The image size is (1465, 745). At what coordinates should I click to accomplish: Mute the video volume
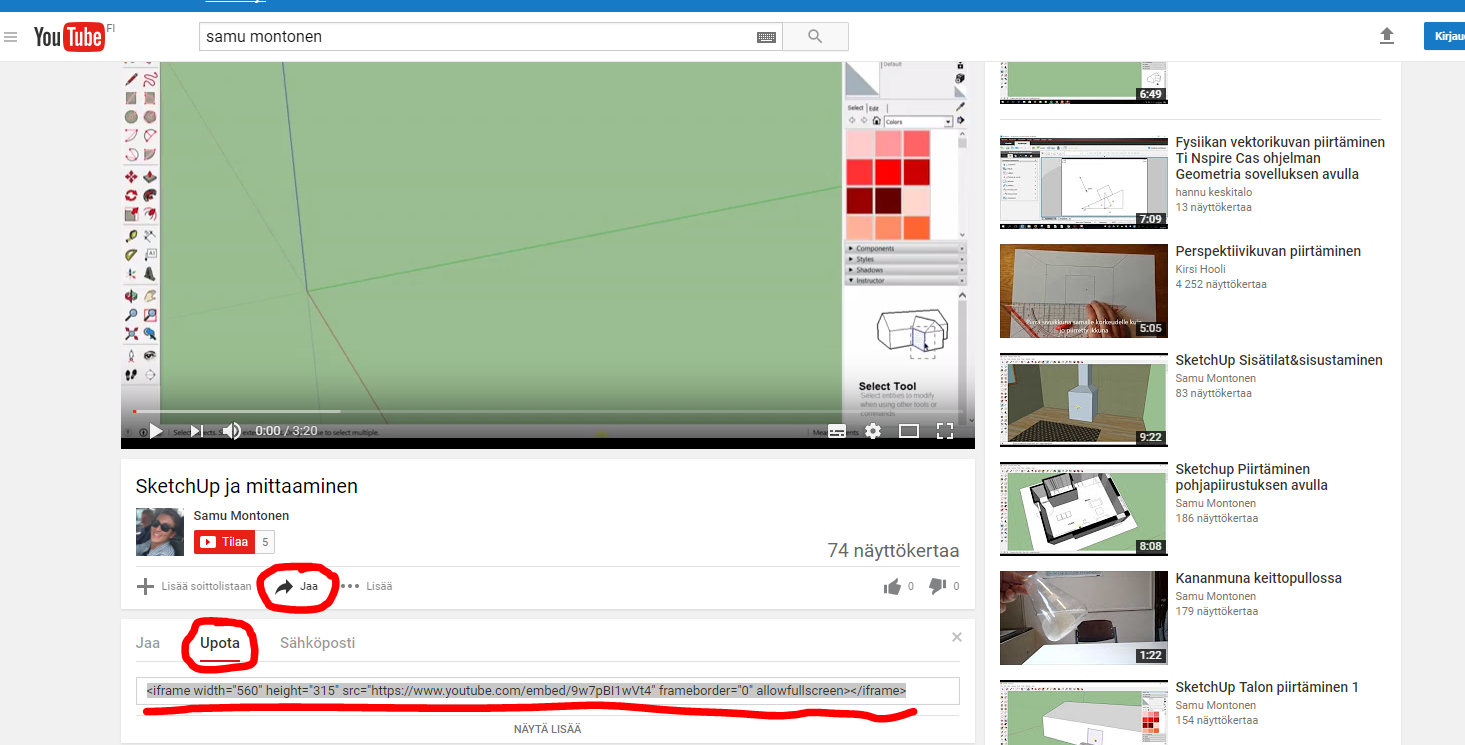click(231, 431)
